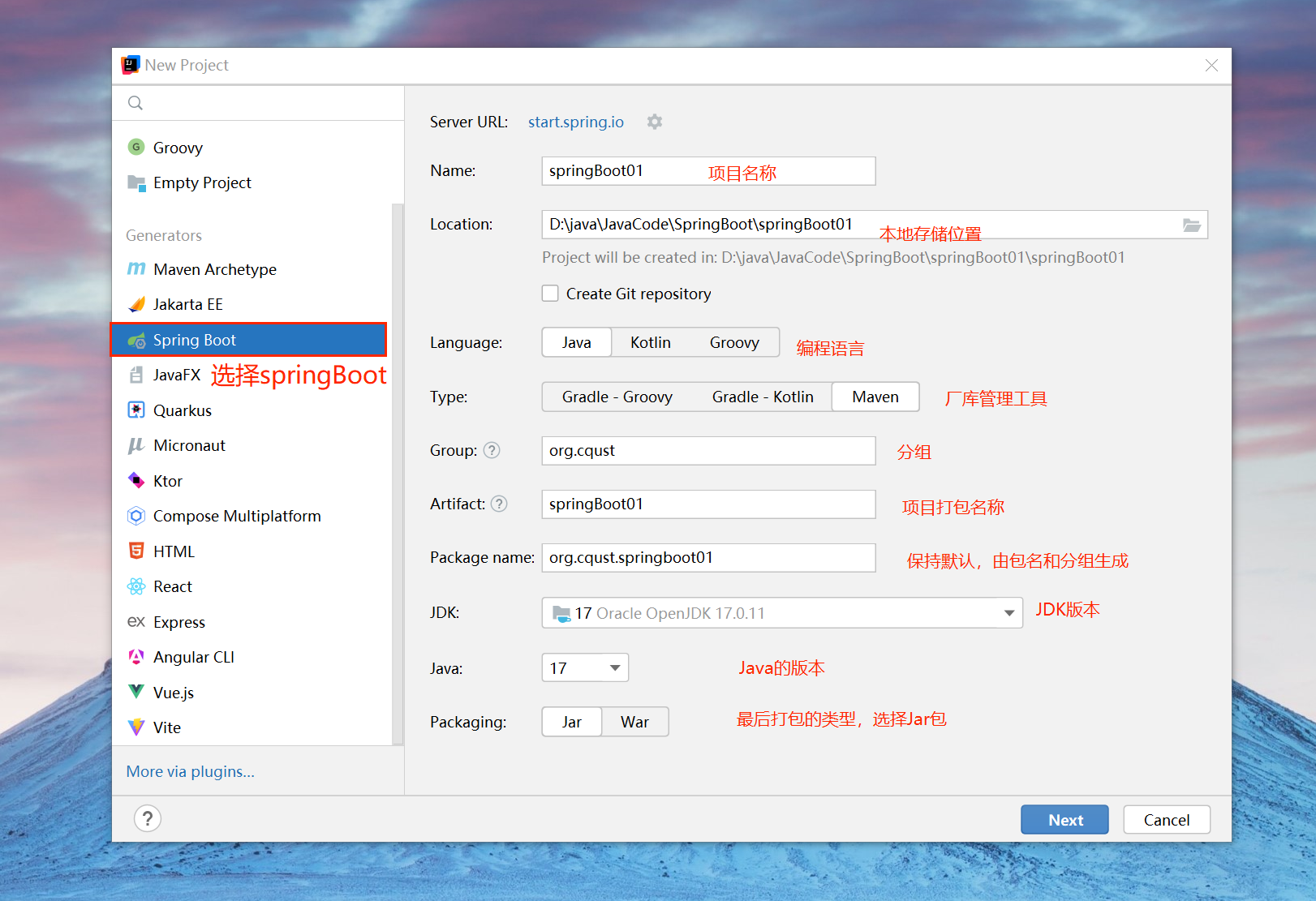Click the Compose Multiplatform icon
Viewport: 1316px width, 901px height.
pyautogui.click(x=136, y=516)
